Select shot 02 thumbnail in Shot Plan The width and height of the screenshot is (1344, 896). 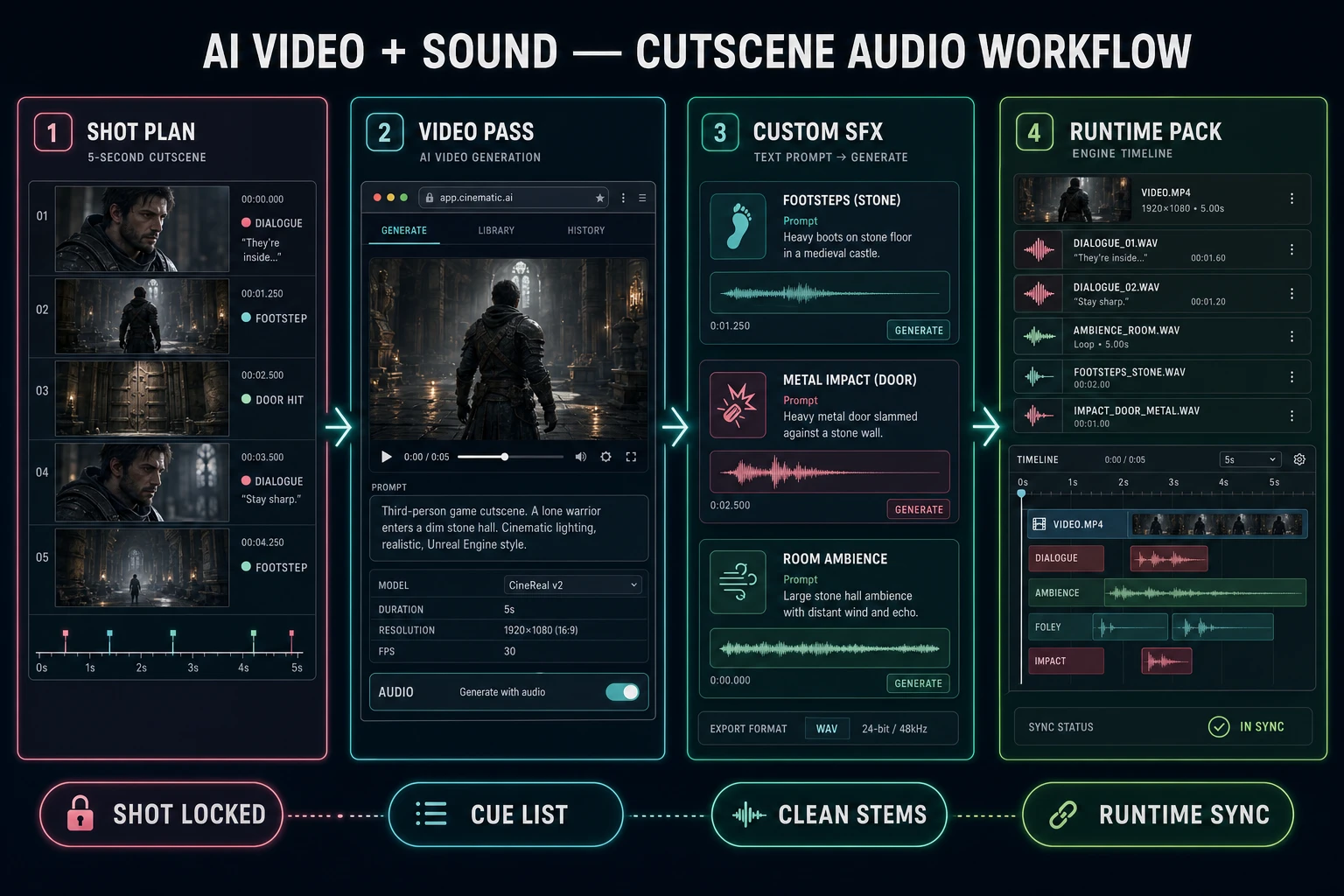[x=142, y=316]
